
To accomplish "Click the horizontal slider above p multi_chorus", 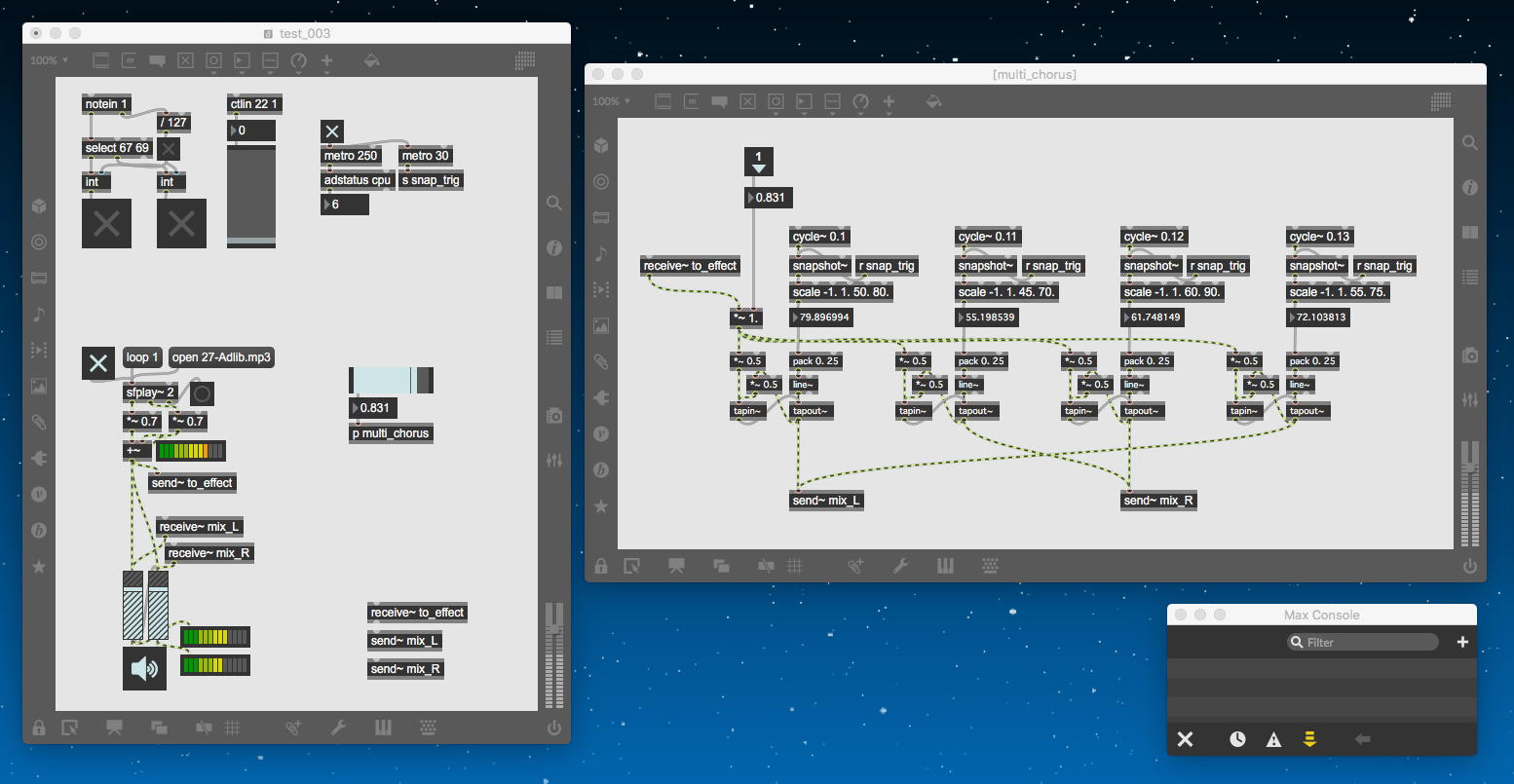I will point(391,380).
